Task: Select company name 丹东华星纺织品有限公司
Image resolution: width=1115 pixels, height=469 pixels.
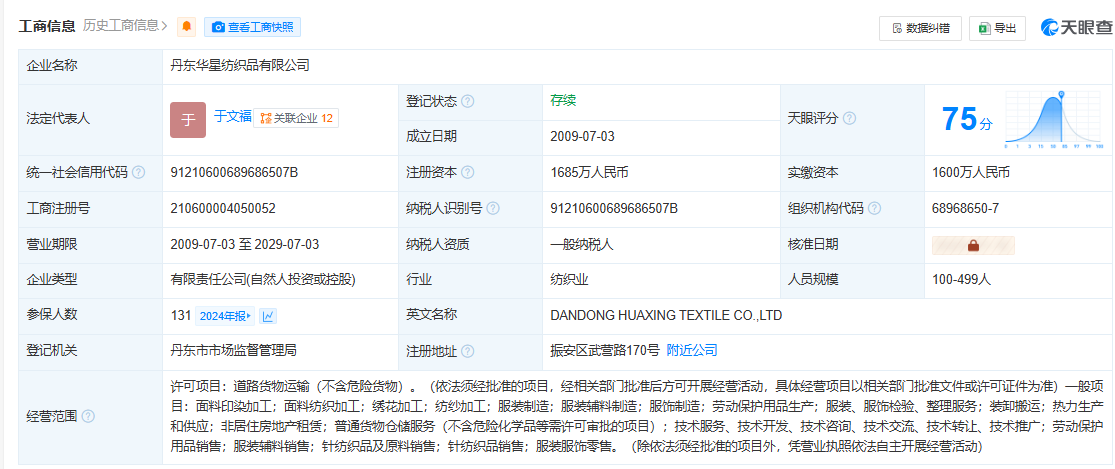Action: 240,66
